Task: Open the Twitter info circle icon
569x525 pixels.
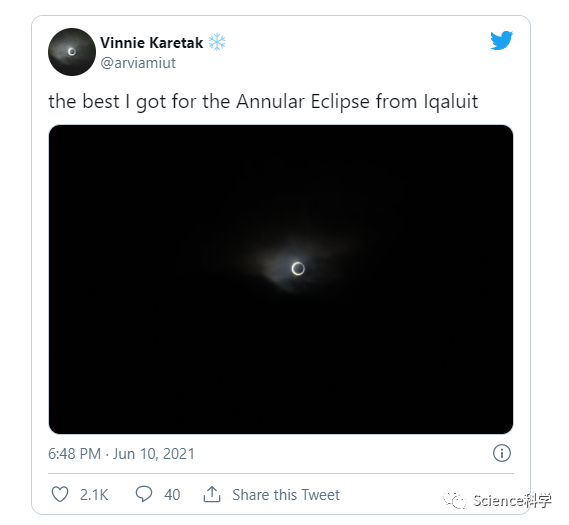Action: point(502,453)
